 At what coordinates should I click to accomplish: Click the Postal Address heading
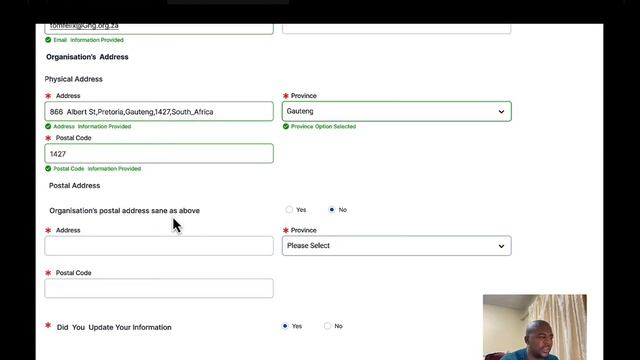(x=74, y=186)
